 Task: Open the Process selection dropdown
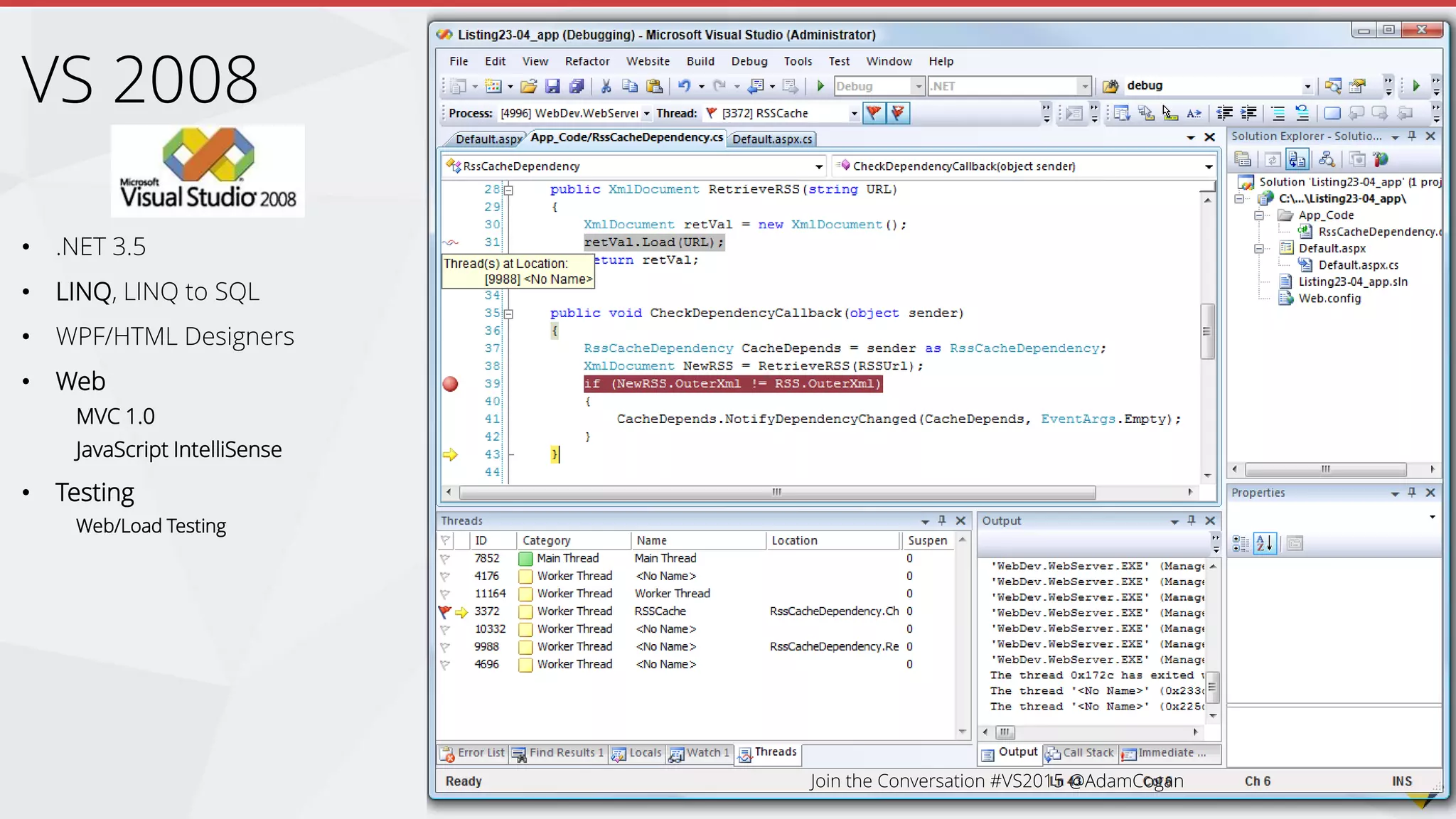pyautogui.click(x=646, y=113)
